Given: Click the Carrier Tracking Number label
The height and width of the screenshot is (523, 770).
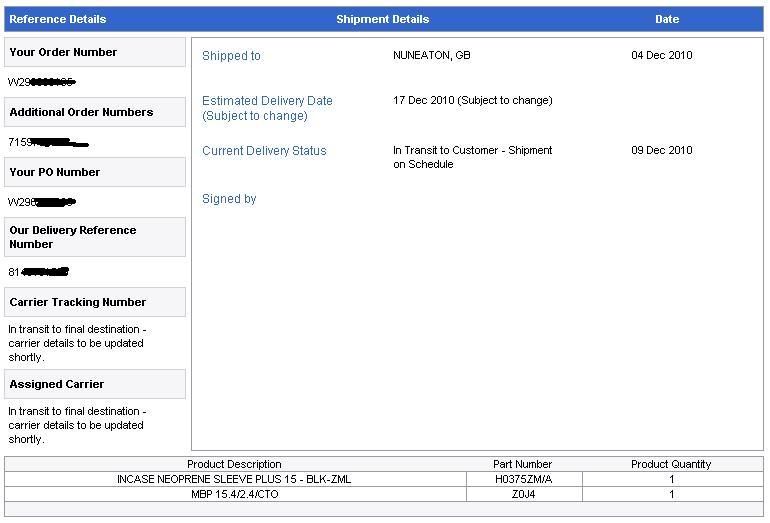Looking at the screenshot, I should (x=77, y=302).
